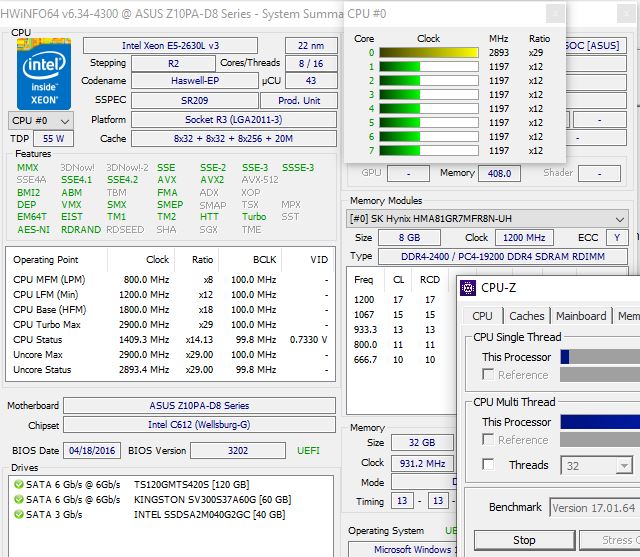This screenshot has width=640, height=557.
Task: Click Multi Thread This Processor bar in CPU-Z
Action: [x=600, y=422]
